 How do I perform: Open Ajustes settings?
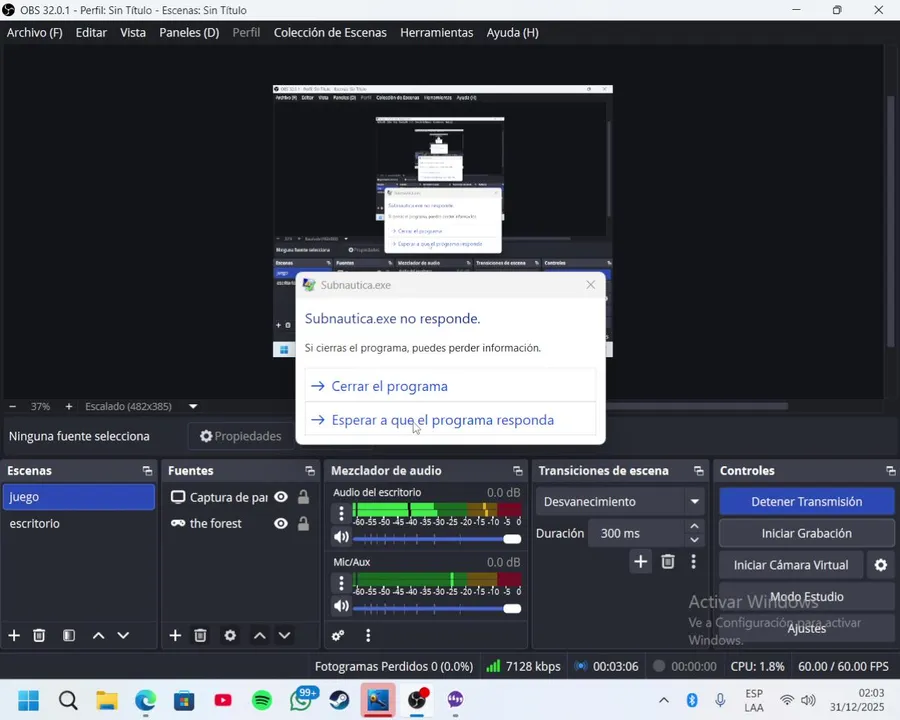tap(806, 628)
